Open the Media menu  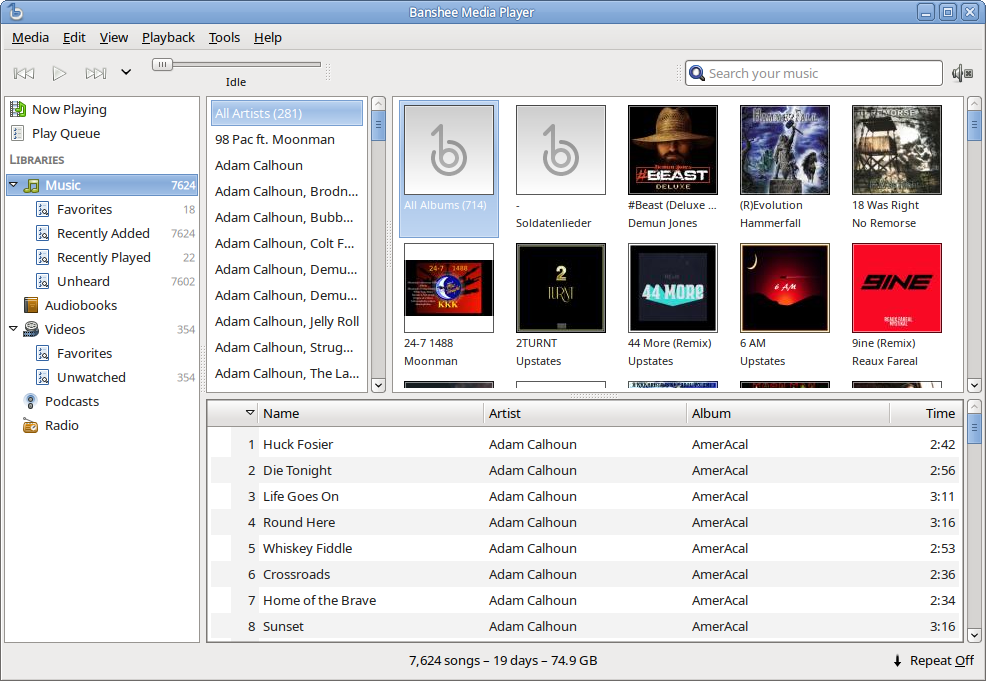click(x=30, y=38)
